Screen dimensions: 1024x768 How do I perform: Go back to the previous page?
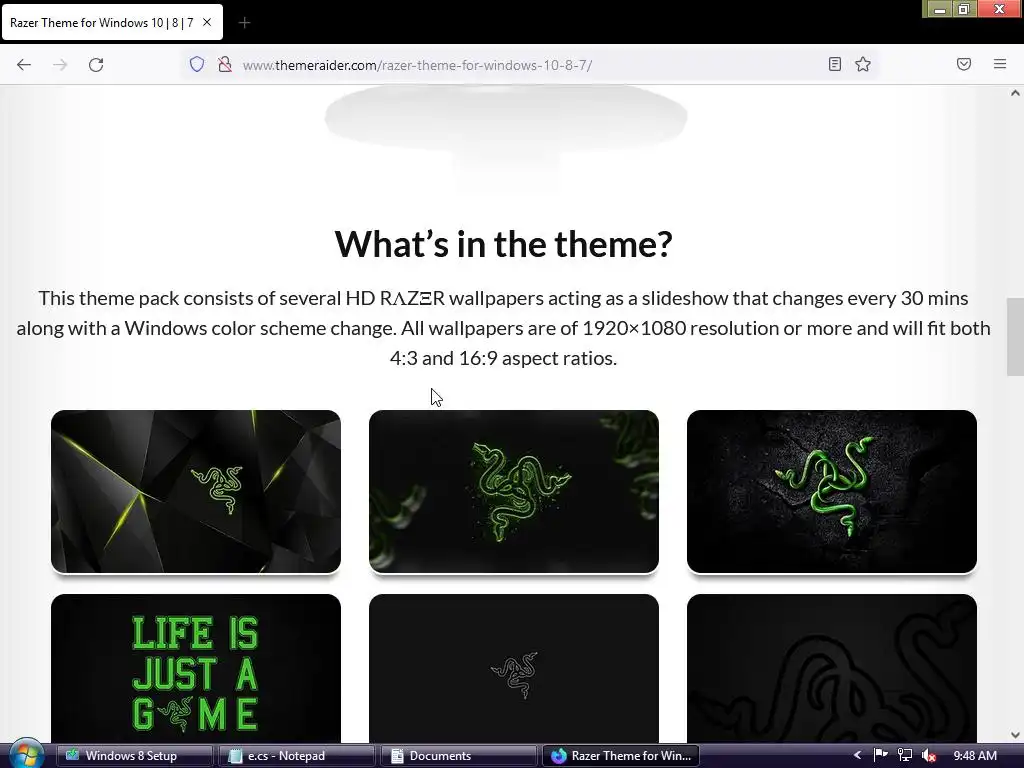pos(24,64)
